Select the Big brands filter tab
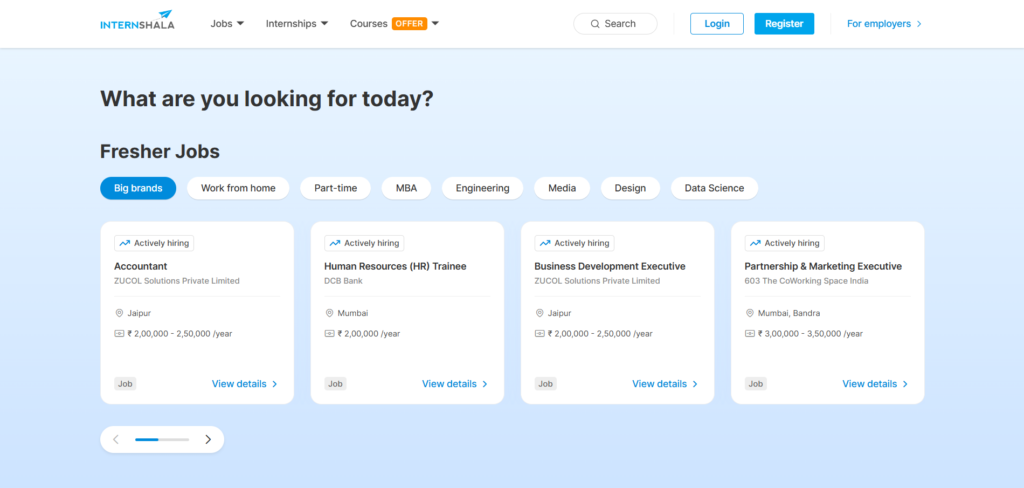 tap(138, 188)
